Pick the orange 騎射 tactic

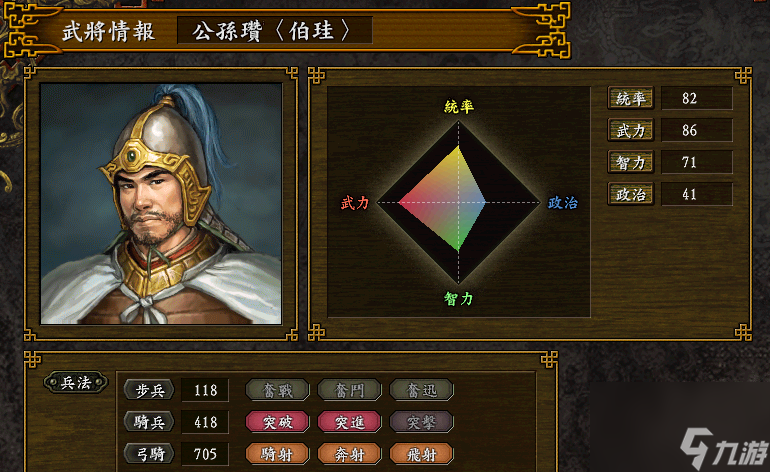[277, 454]
